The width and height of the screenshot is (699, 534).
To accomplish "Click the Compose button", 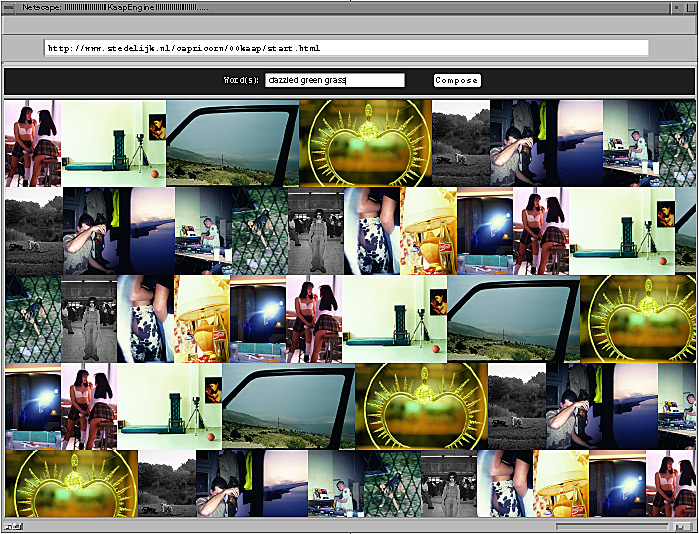I will pyautogui.click(x=457, y=80).
